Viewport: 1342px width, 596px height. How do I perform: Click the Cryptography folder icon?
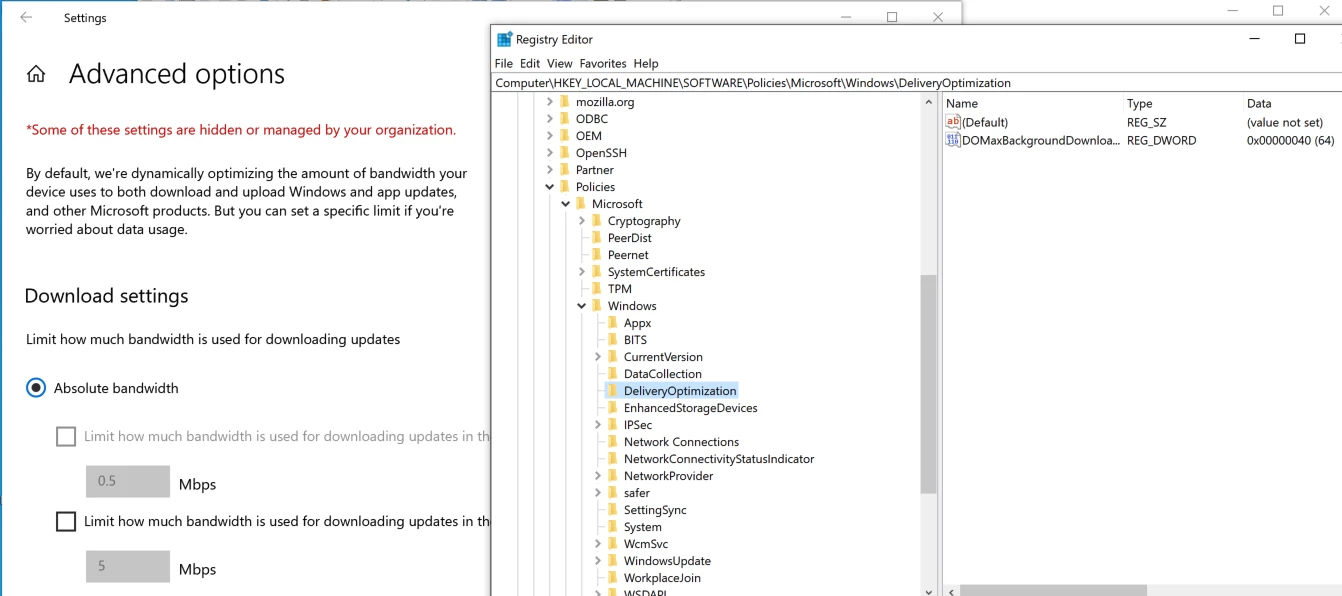tap(597, 221)
